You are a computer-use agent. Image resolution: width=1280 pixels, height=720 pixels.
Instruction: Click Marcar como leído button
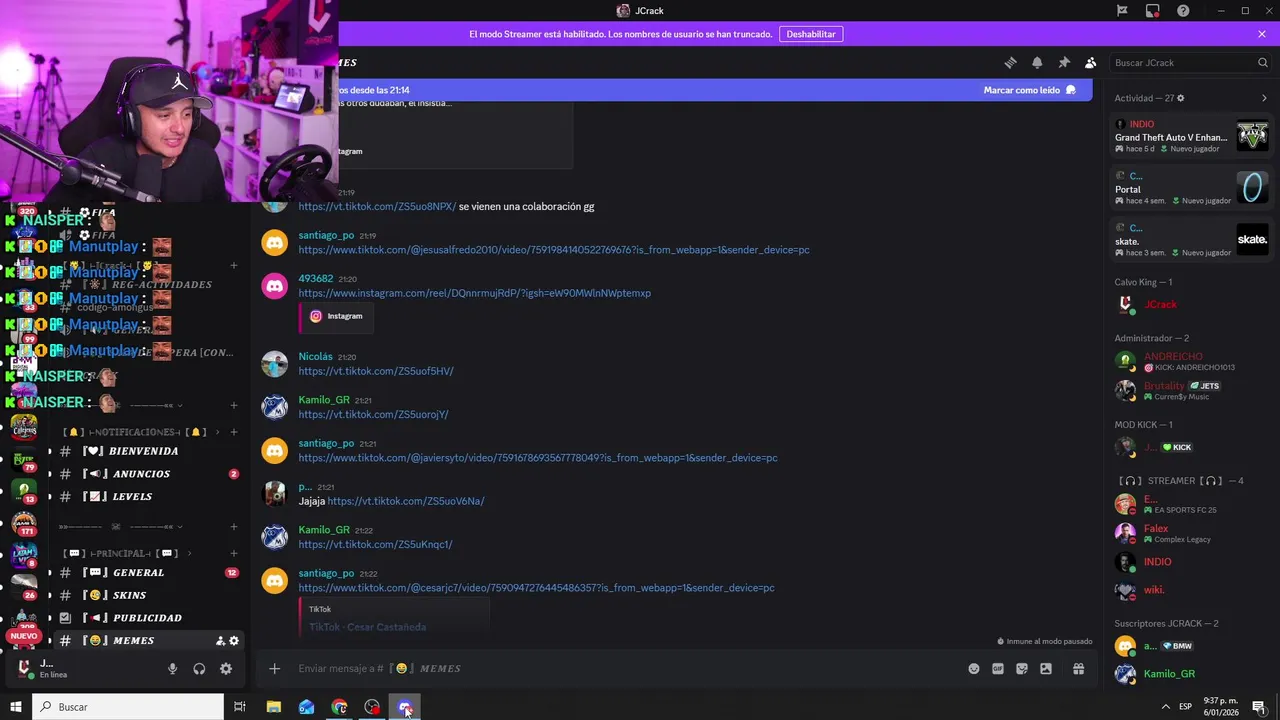click(1030, 90)
